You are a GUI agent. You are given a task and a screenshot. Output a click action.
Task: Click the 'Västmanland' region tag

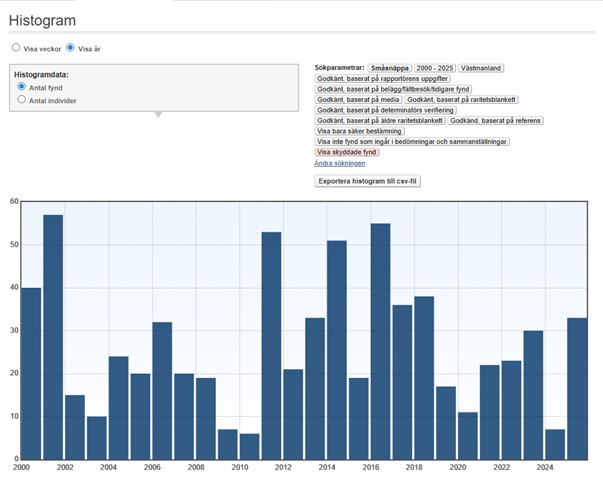pyautogui.click(x=482, y=68)
